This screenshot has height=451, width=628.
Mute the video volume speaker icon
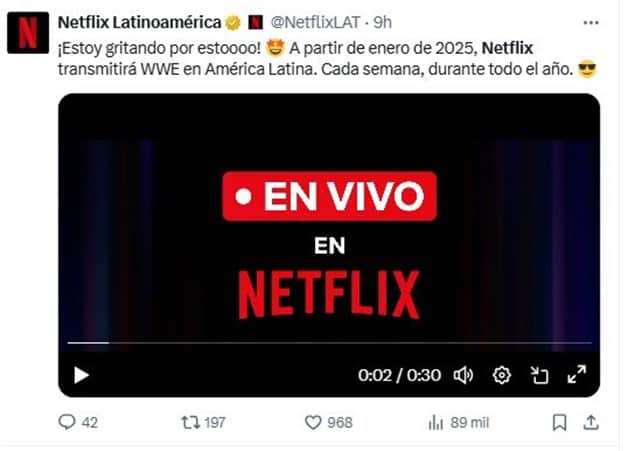pos(463,375)
